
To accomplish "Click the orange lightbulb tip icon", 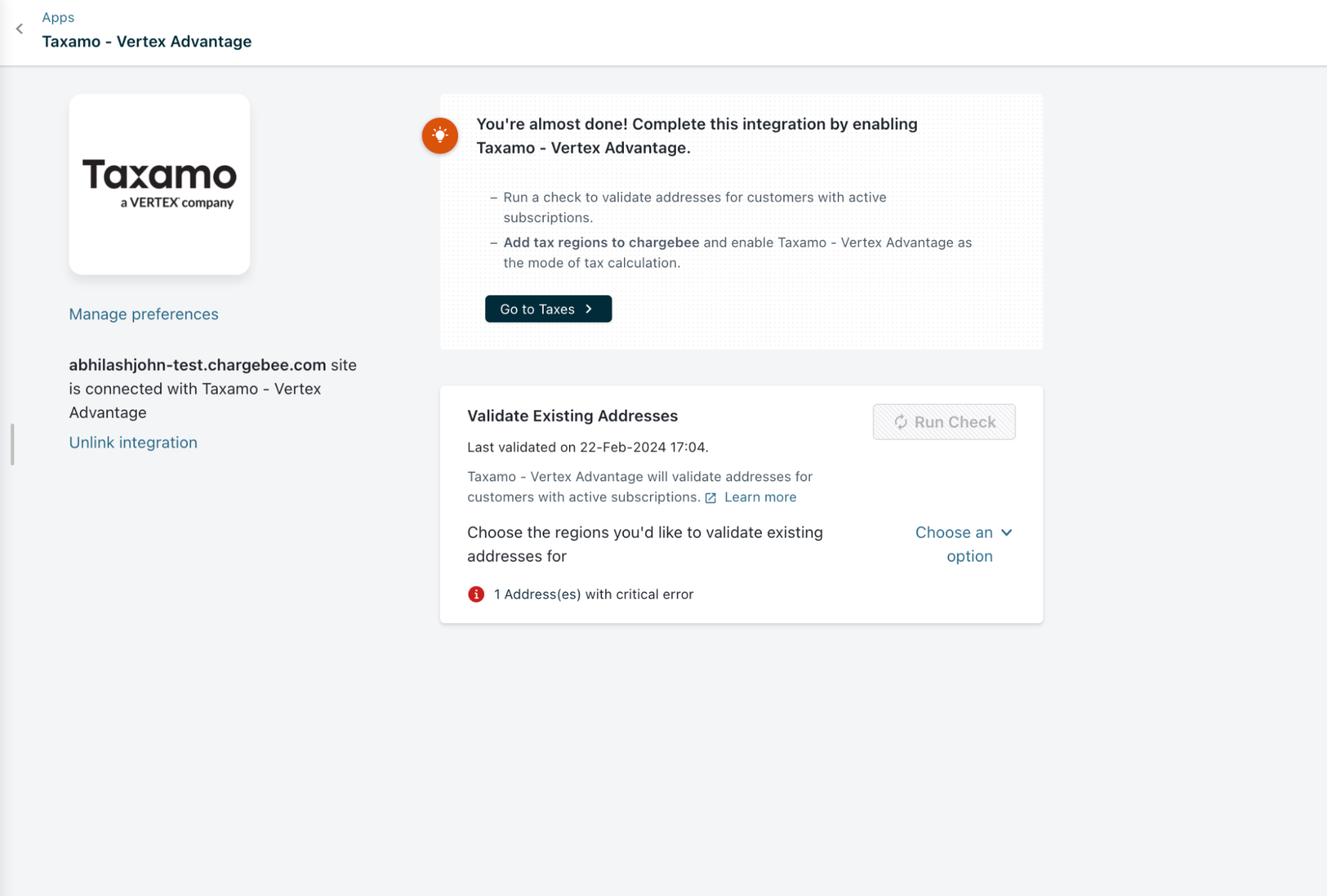I will point(439,135).
